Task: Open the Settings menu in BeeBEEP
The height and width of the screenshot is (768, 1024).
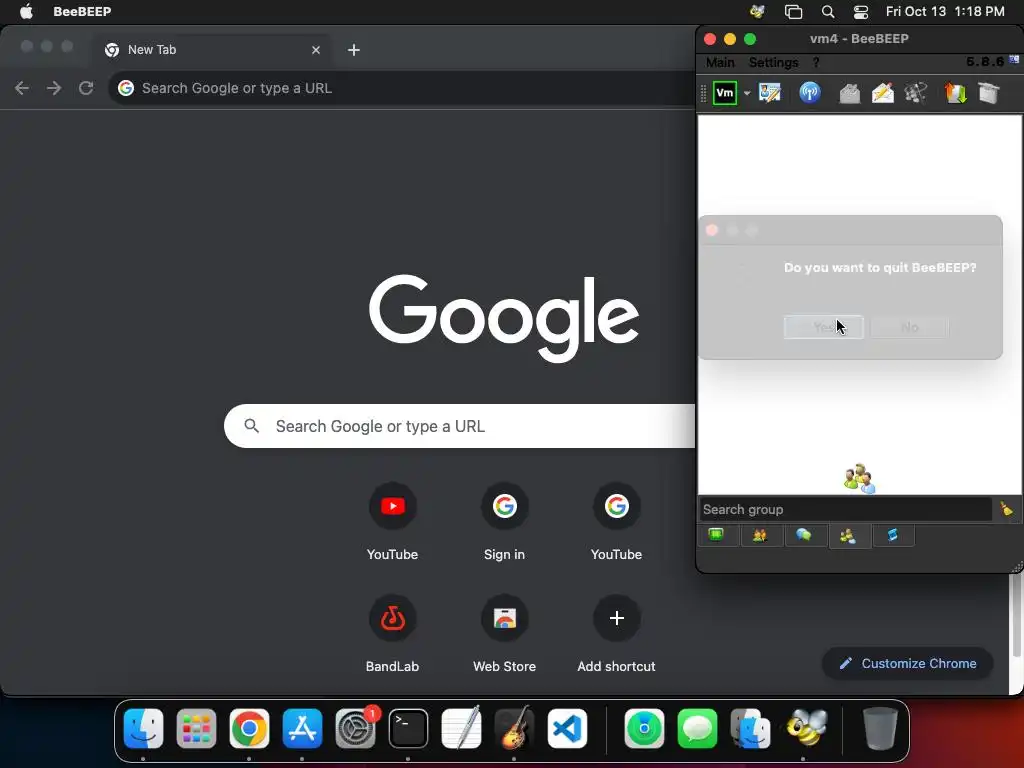Action: tap(773, 62)
